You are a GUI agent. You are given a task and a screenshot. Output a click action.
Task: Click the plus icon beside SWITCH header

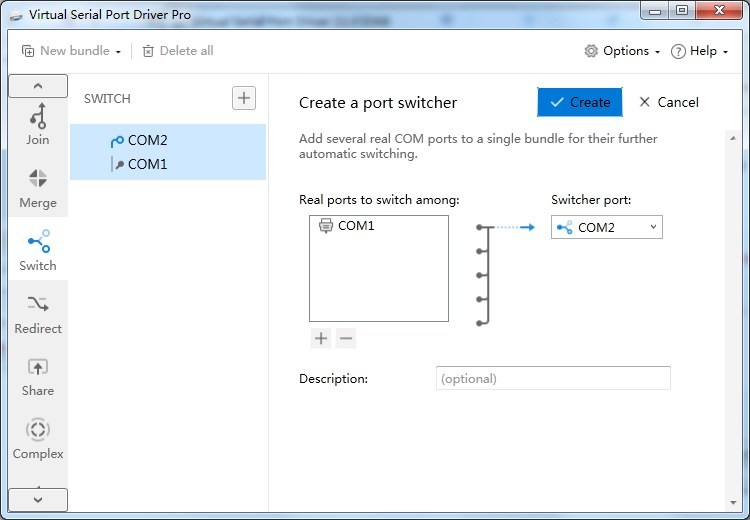click(244, 98)
